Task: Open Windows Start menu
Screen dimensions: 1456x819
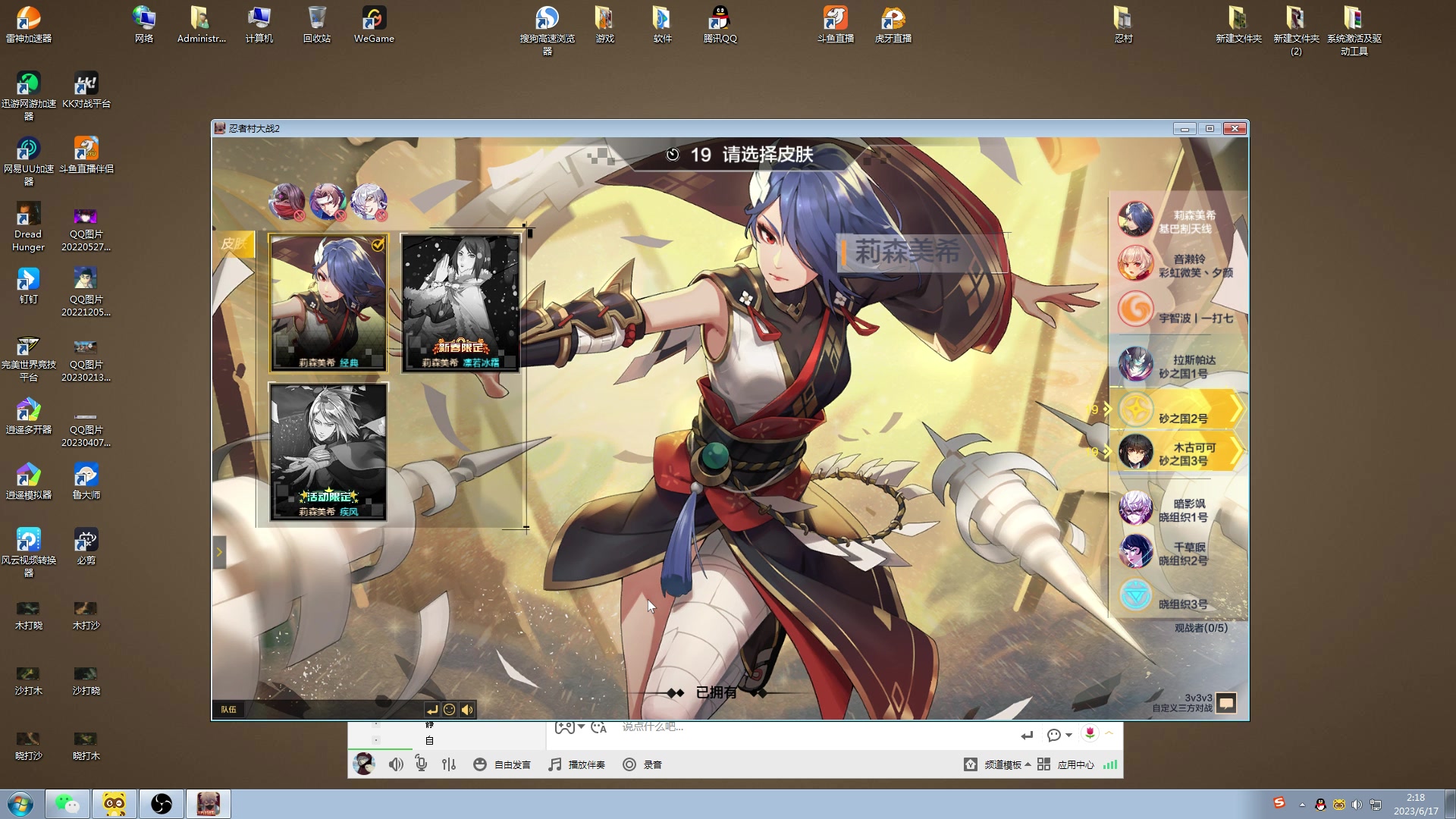Action: [x=20, y=804]
